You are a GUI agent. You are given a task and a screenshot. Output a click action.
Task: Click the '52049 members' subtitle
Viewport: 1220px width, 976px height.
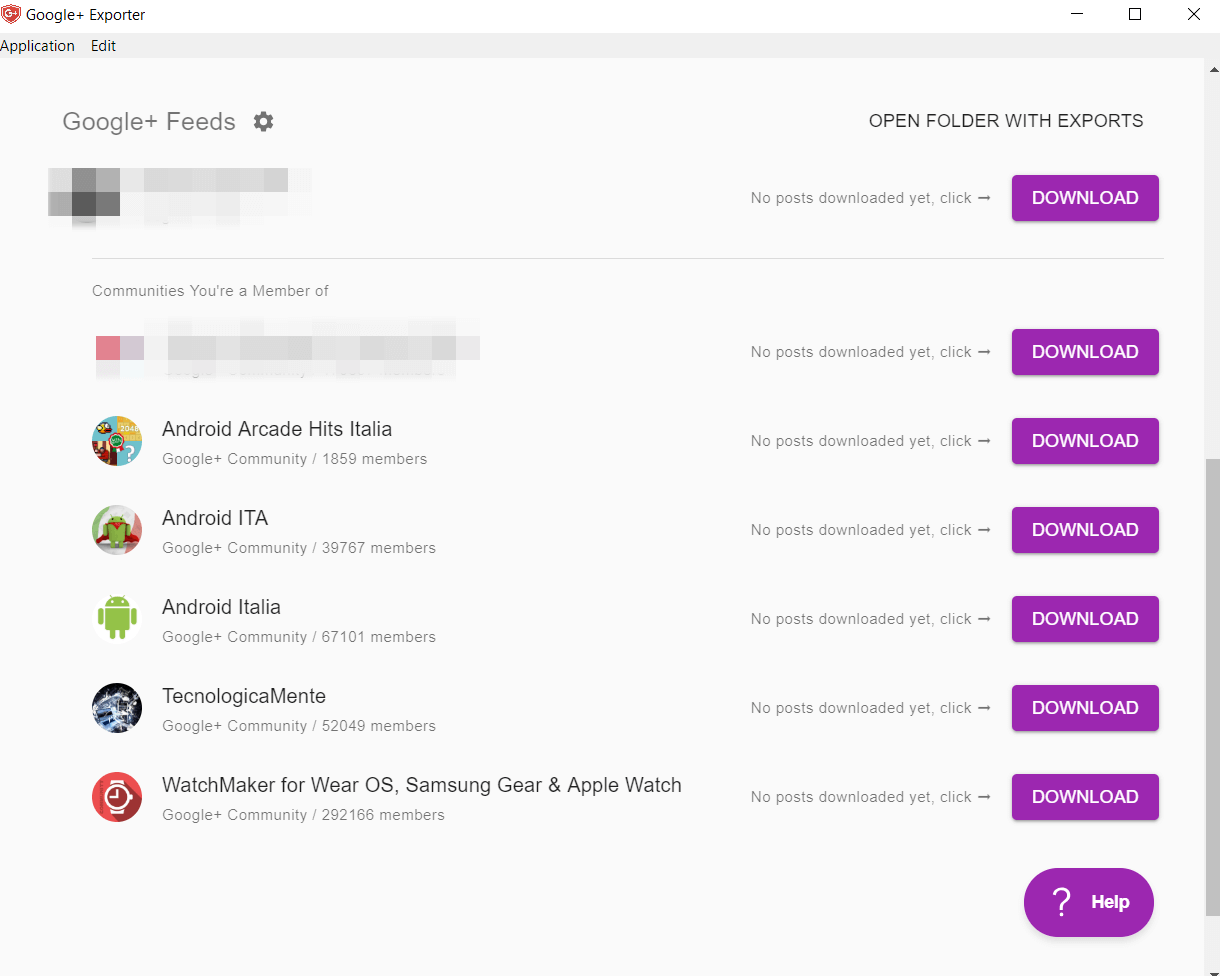(379, 726)
